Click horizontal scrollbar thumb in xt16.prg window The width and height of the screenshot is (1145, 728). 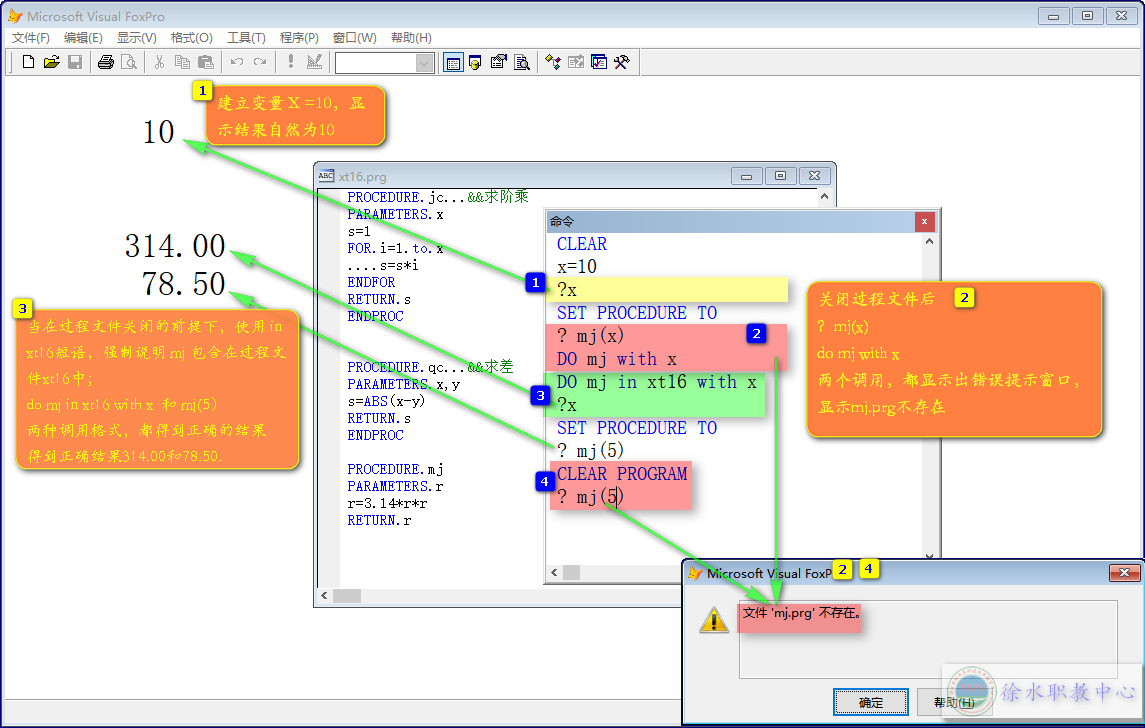click(347, 596)
